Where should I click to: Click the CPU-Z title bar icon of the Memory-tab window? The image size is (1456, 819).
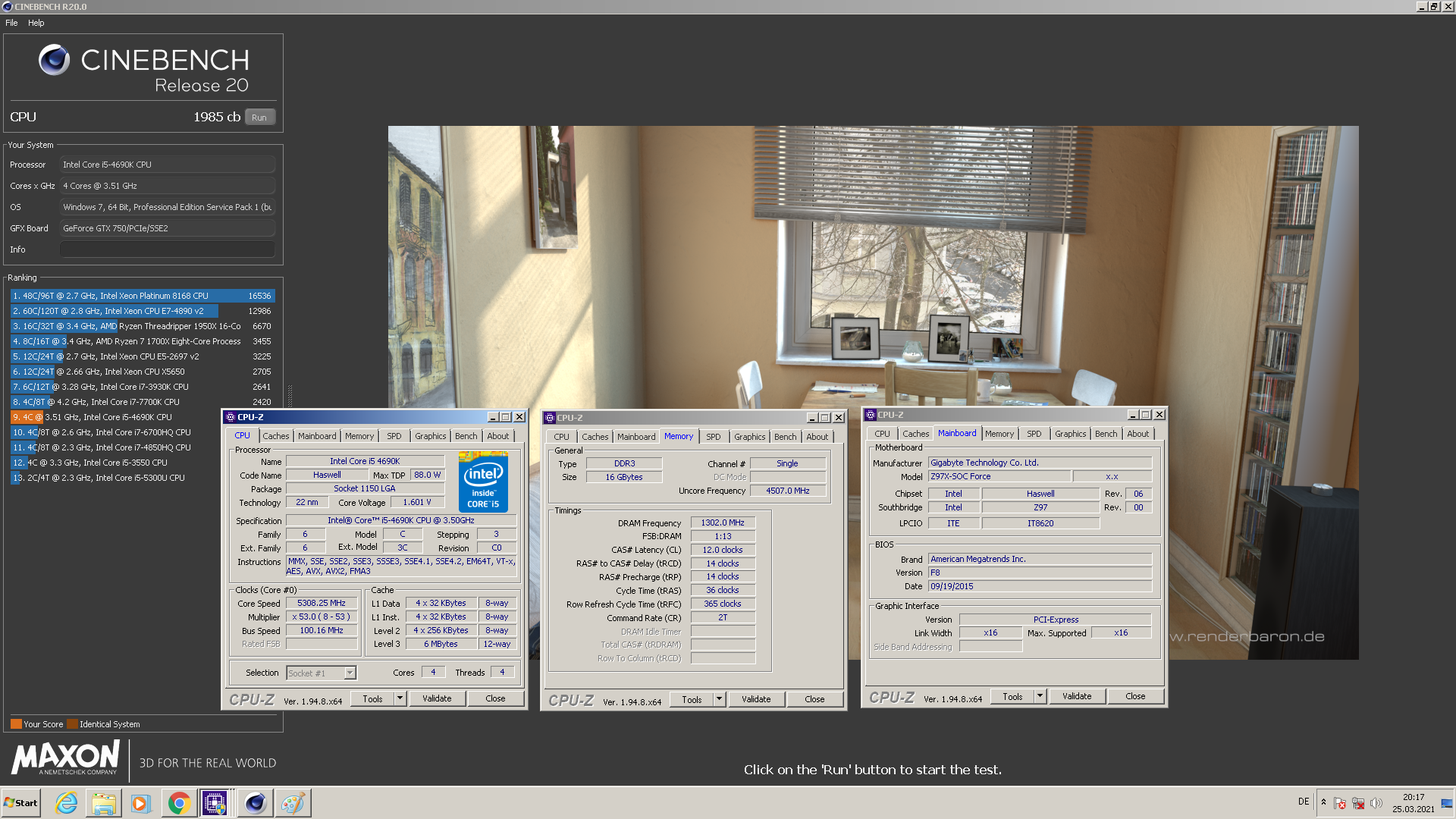[x=550, y=418]
